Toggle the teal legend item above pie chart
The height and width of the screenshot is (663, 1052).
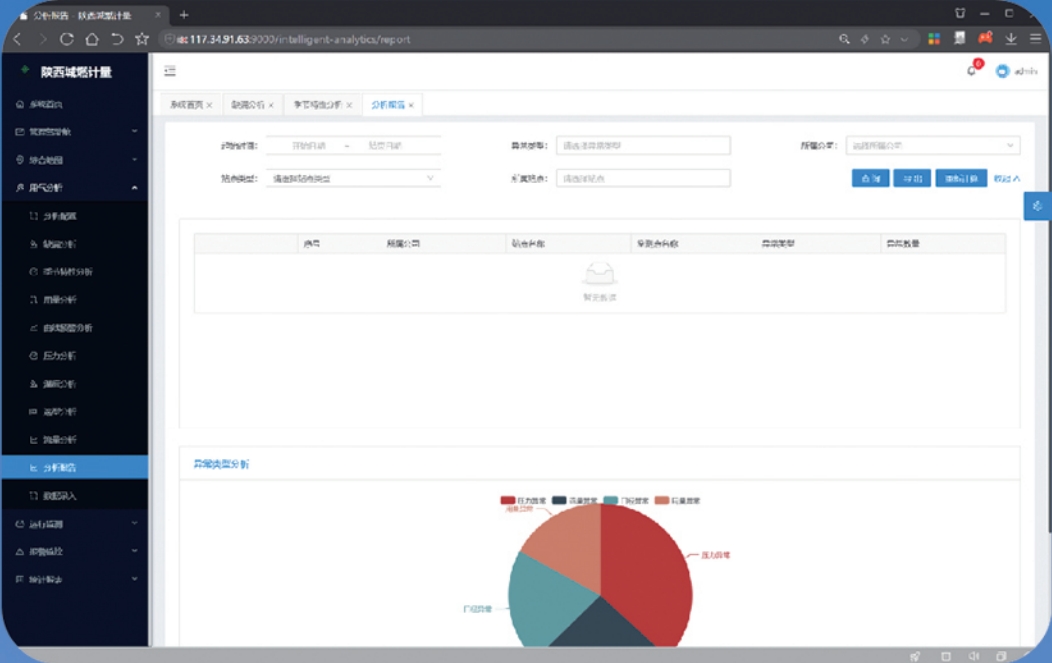pos(626,501)
